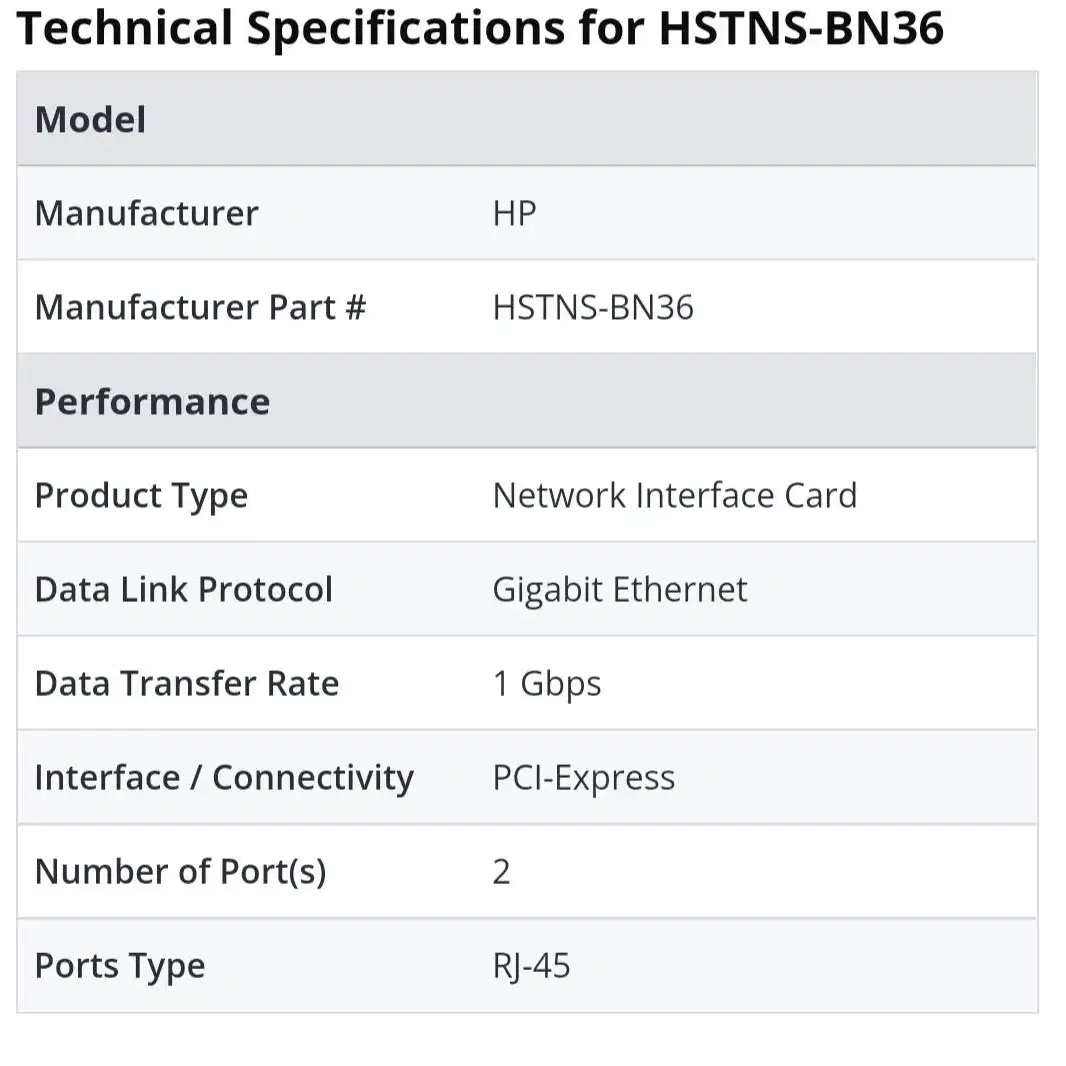Click the empty cell in Performance header row
This screenshot has height=1066, width=1066.
pyautogui.click(x=755, y=402)
